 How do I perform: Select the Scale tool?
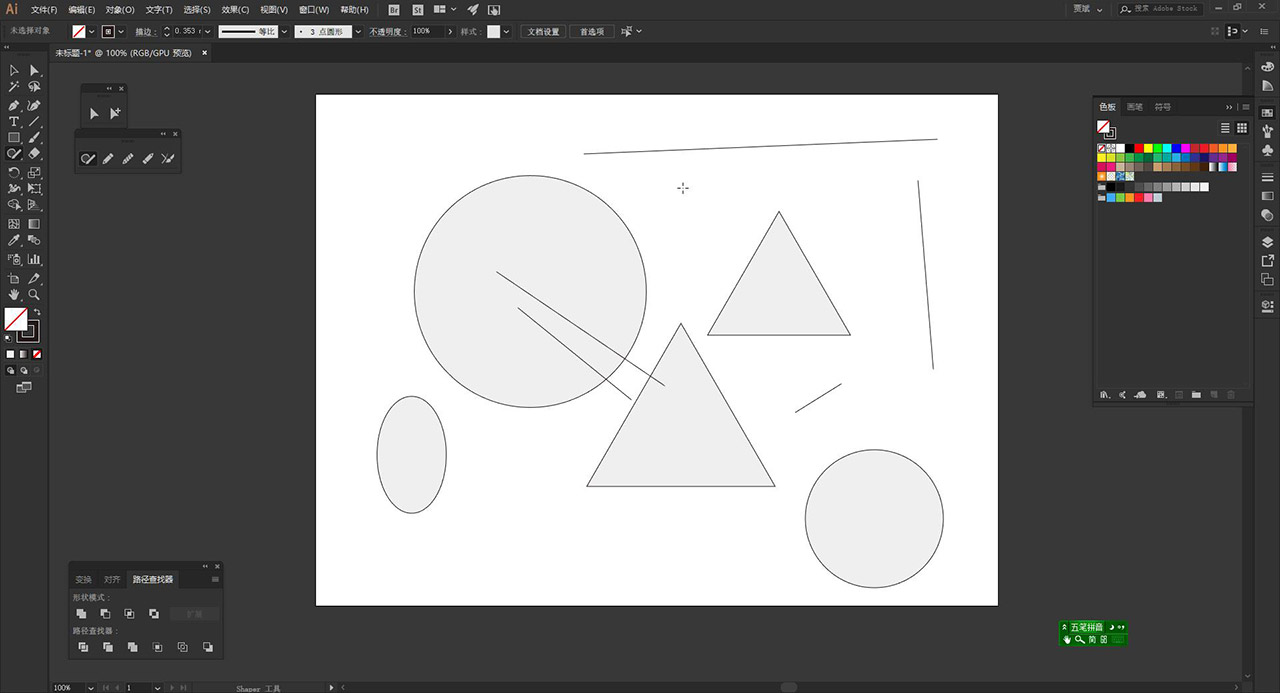point(34,172)
